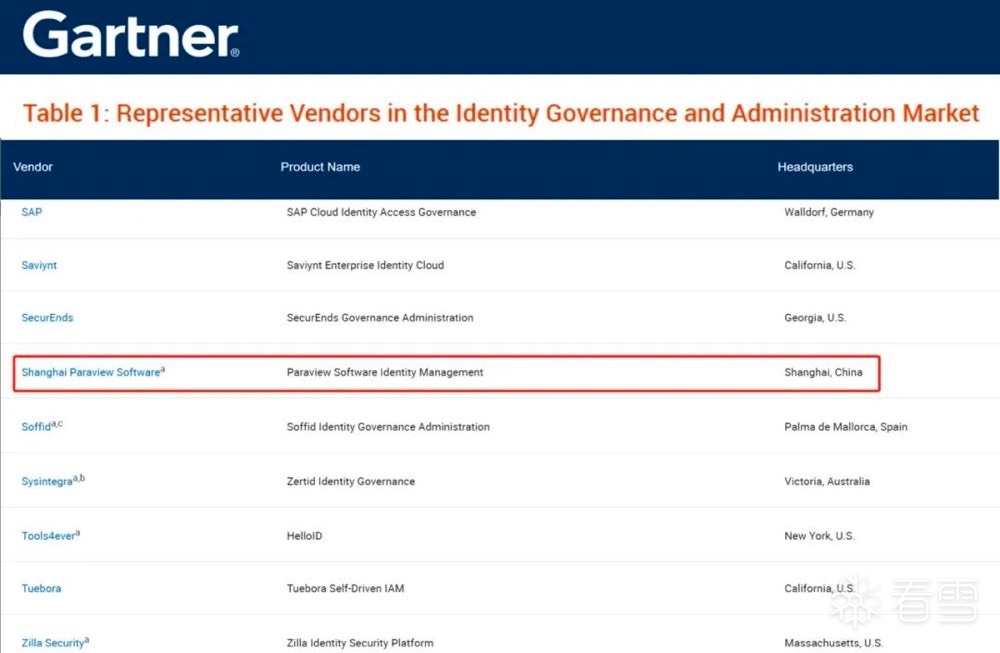This screenshot has width=1000, height=653.
Task: Open the Shanghai Paraview Software link
Action: (x=93, y=372)
